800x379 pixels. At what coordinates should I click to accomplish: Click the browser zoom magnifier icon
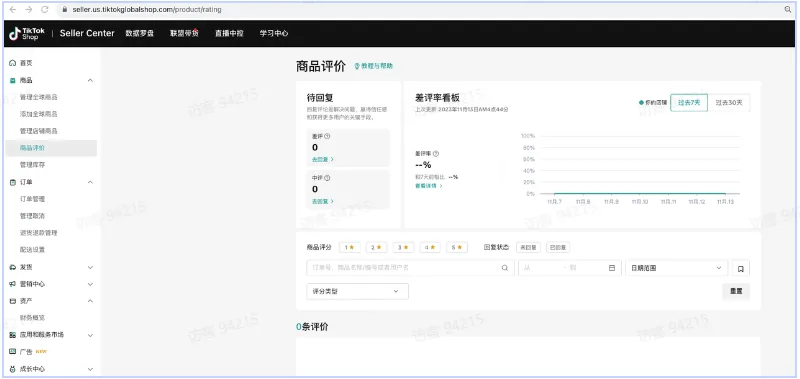pos(788,10)
